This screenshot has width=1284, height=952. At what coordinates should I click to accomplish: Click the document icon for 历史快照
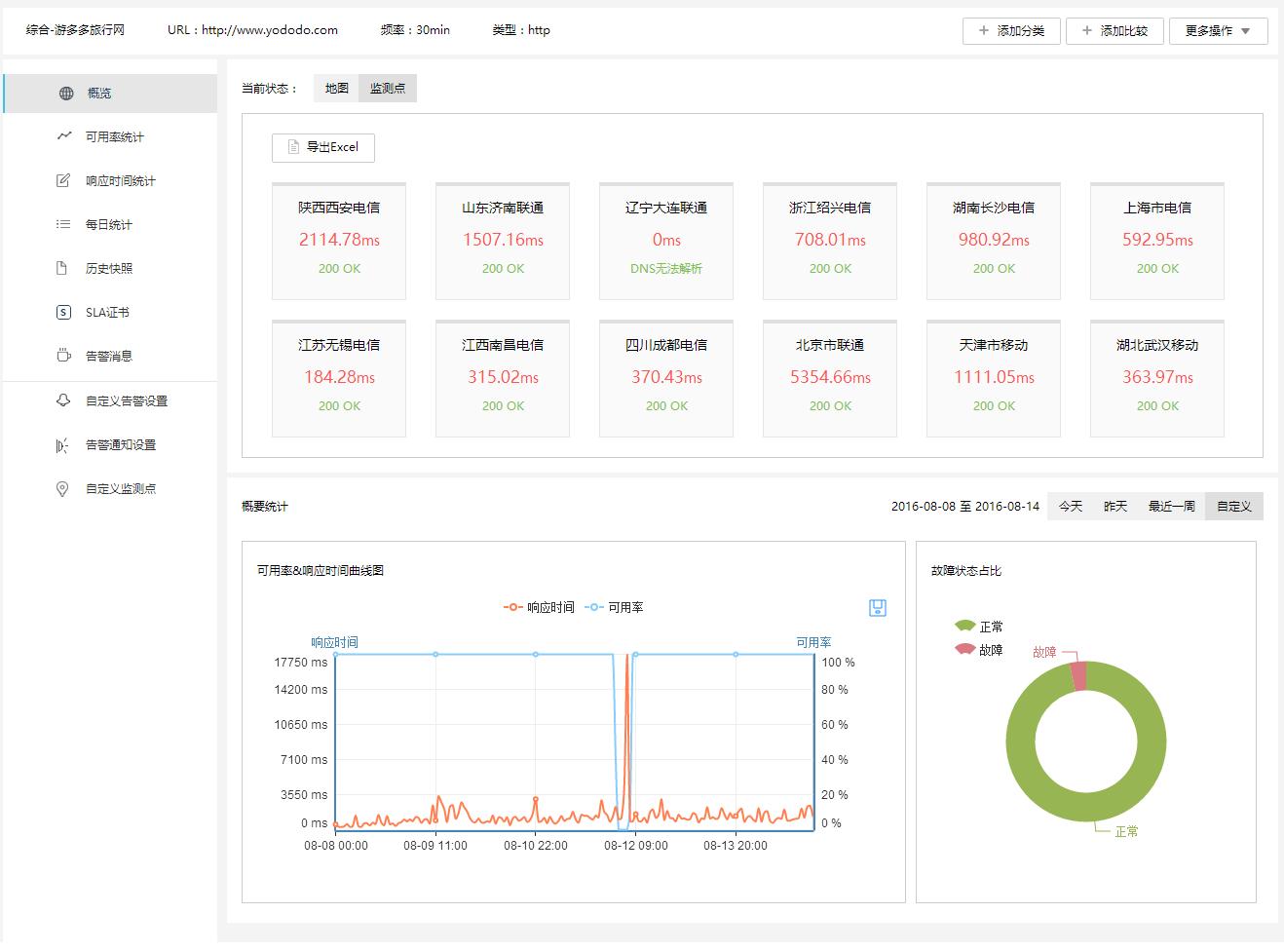[x=62, y=268]
